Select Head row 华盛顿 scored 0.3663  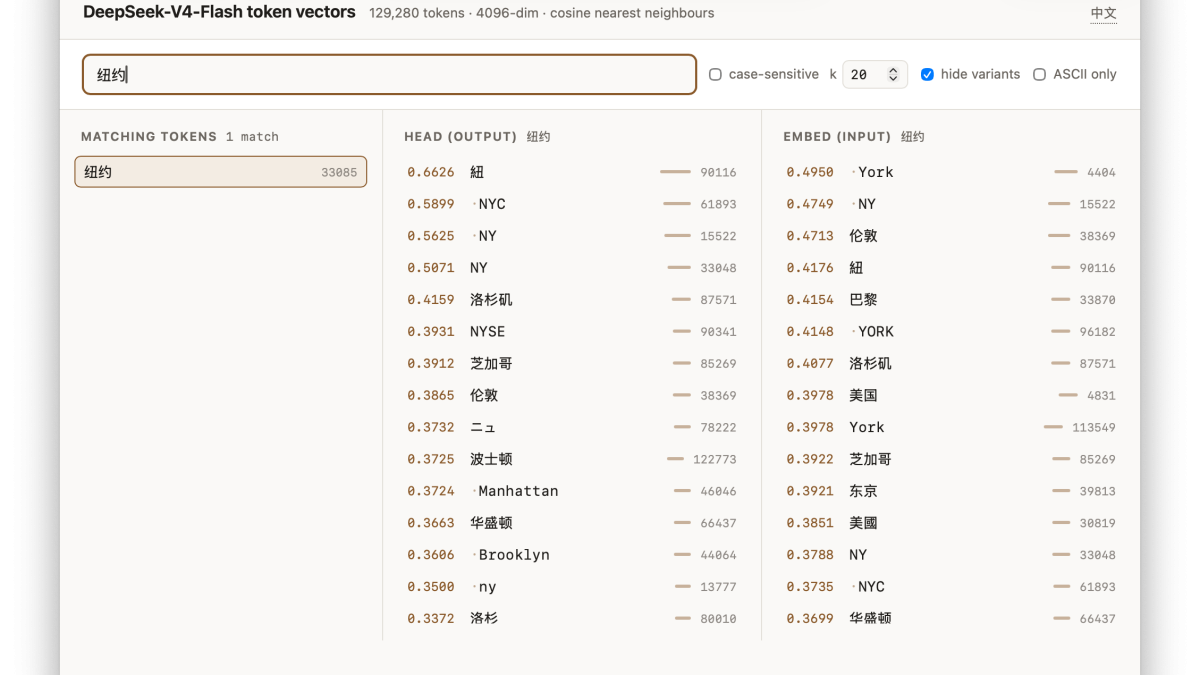click(572, 523)
